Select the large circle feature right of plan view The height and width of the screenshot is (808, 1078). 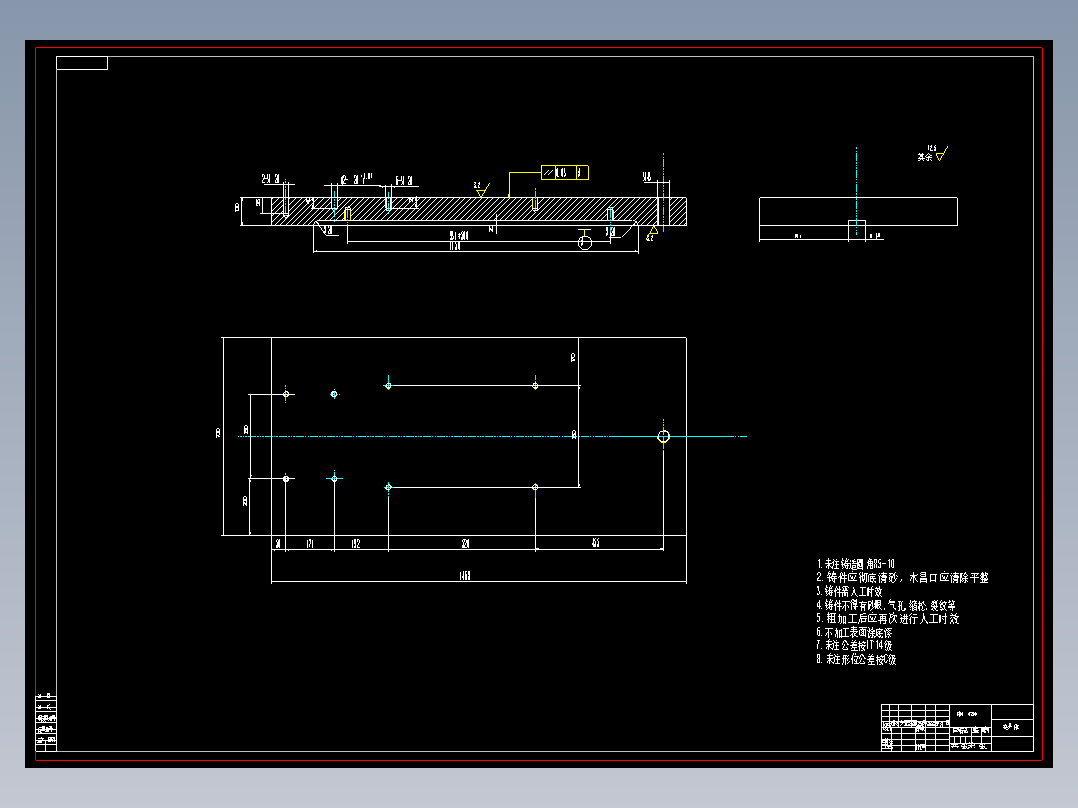(x=664, y=437)
